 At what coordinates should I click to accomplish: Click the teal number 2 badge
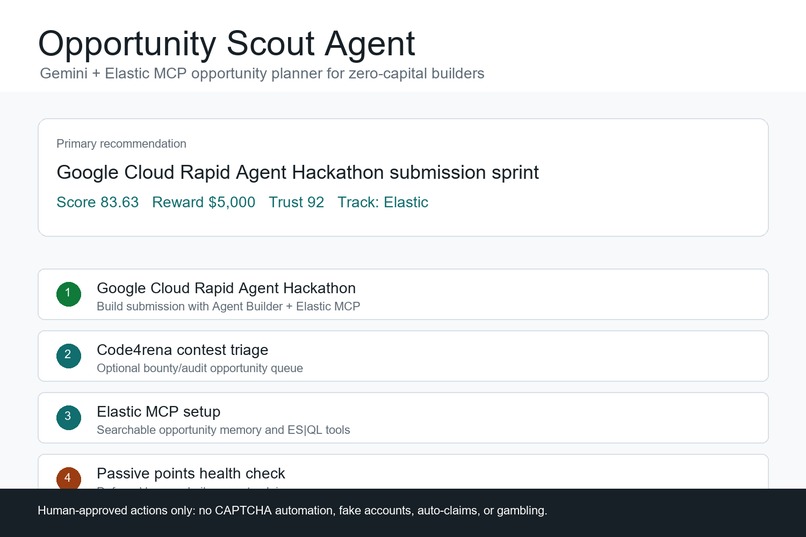(x=68, y=356)
